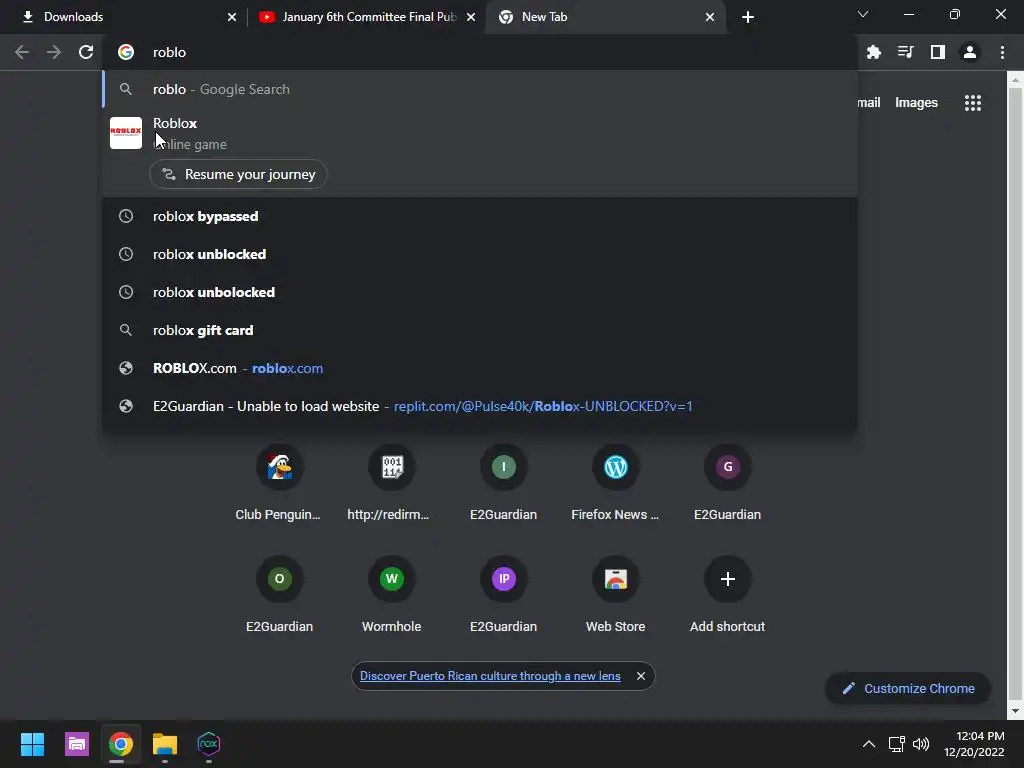Image resolution: width=1024 pixels, height=768 pixels.
Task: Show hidden system tray icons
Action: click(869, 744)
